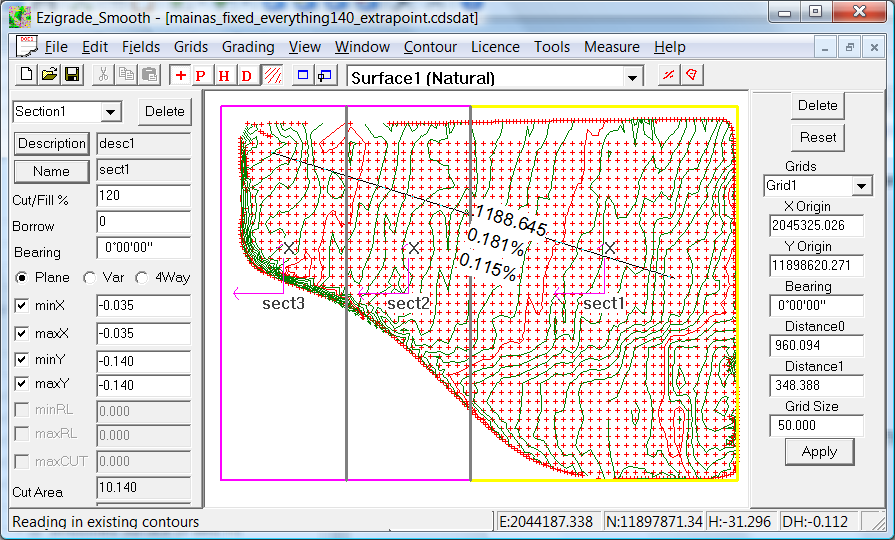The width and height of the screenshot is (895, 540).
Task: Click the red P toolbar icon
Action: [x=201, y=76]
